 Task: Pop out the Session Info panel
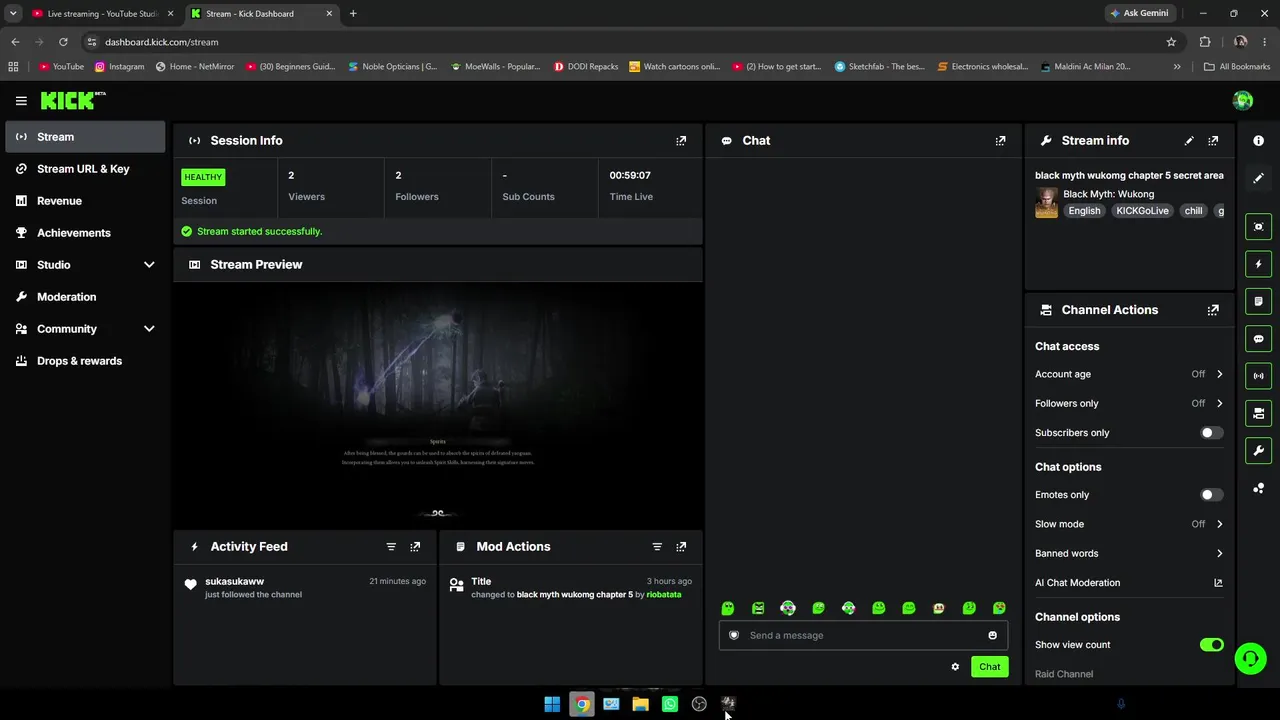(x=681, y=141)
